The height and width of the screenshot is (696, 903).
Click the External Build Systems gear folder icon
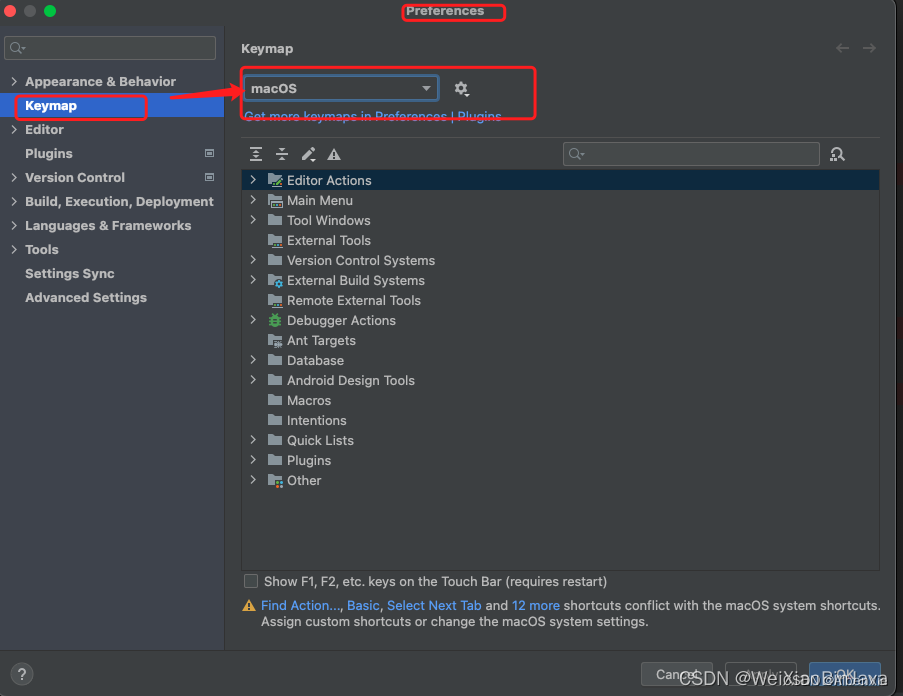click(275, 280)
